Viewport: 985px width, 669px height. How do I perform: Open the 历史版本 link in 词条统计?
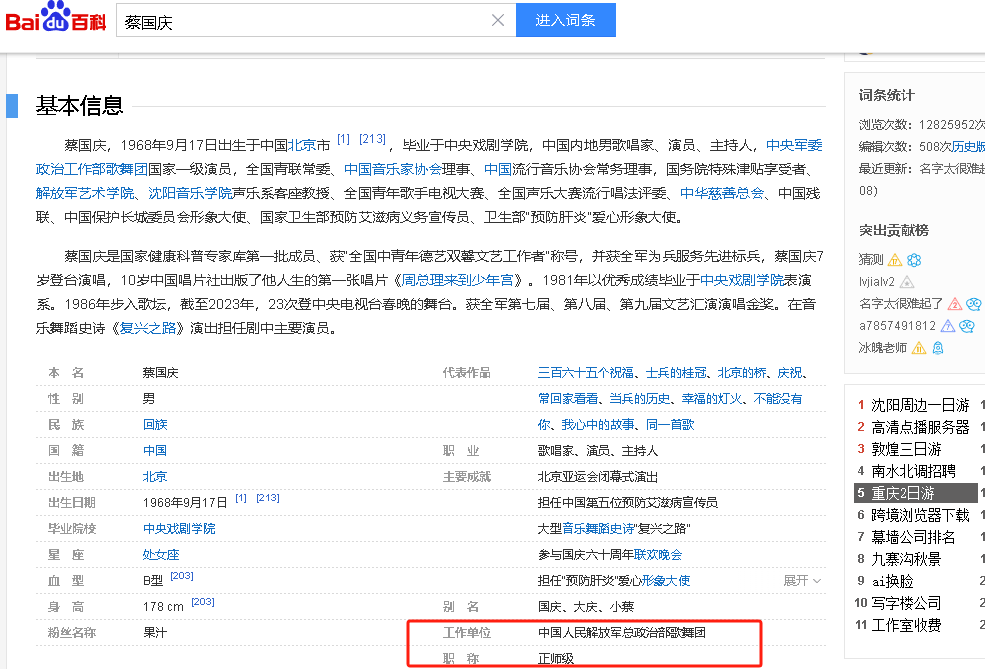click(968, 146)
